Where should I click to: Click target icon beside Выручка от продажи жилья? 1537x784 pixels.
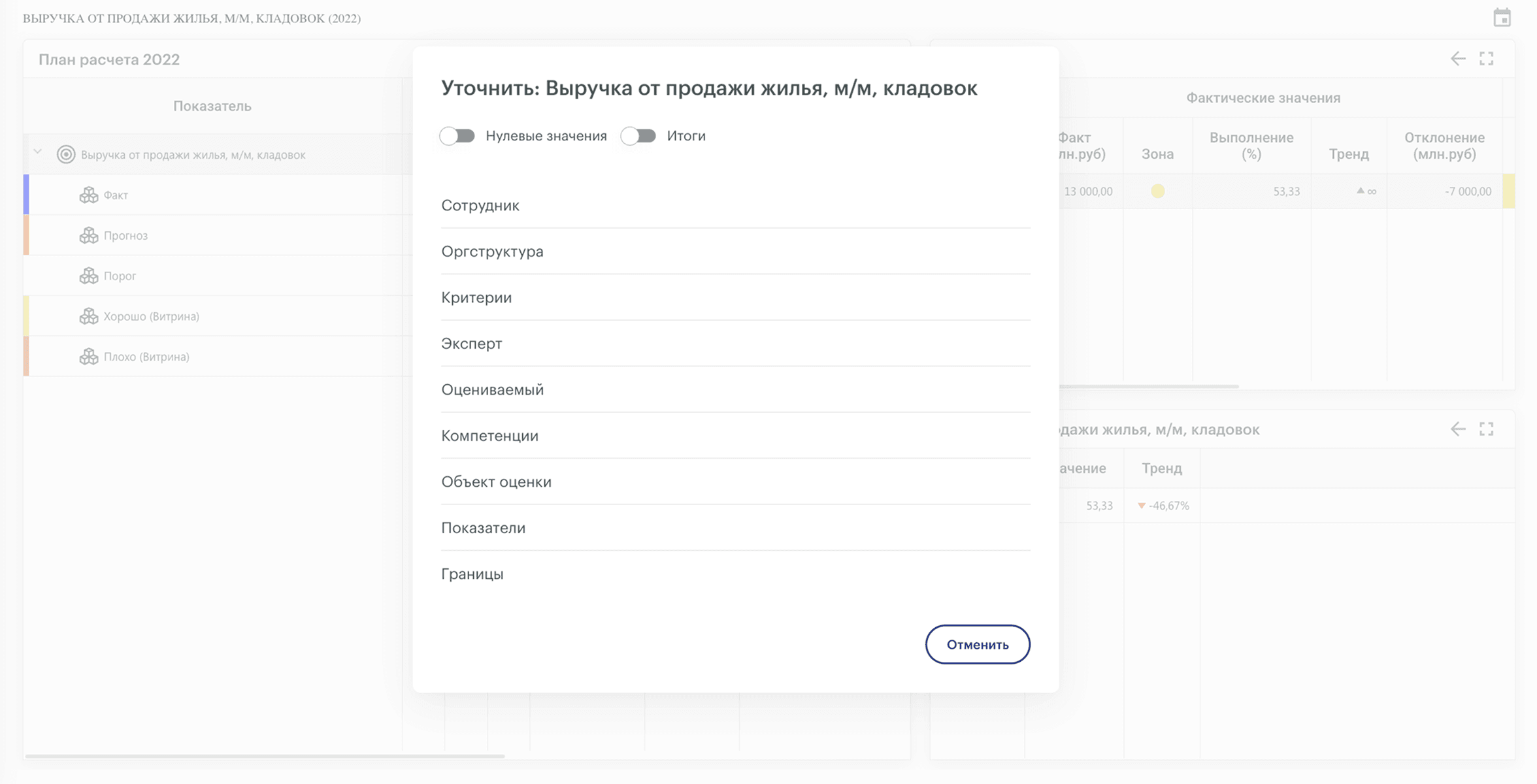point(66,154)
